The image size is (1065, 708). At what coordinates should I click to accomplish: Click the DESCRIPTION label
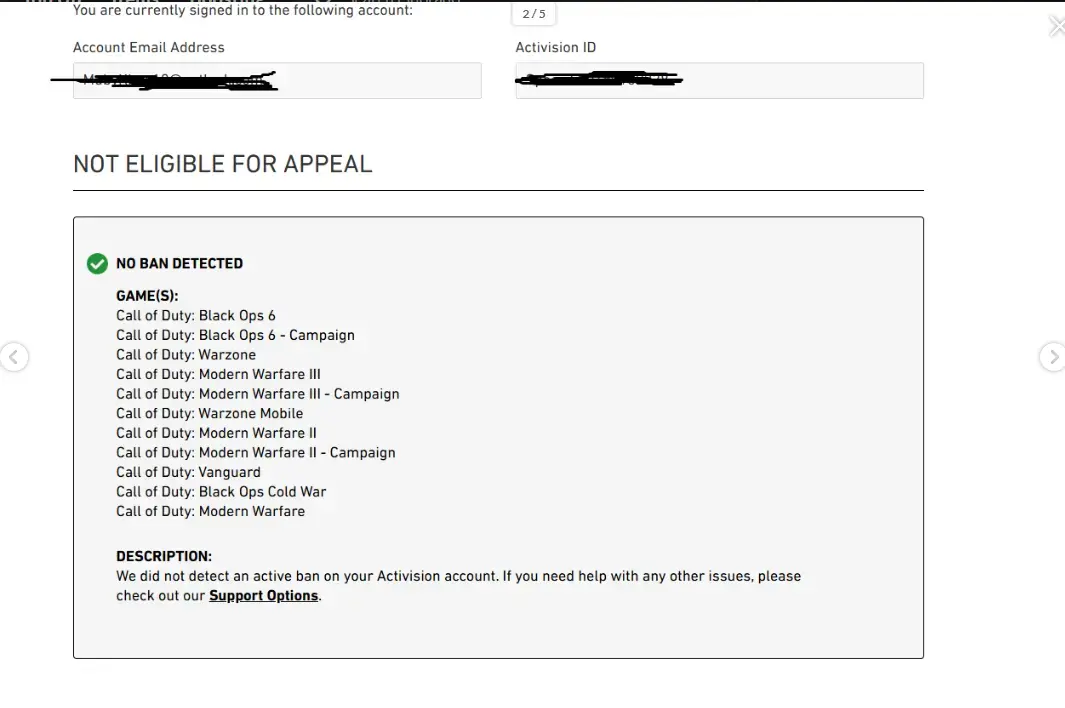[164, 557]
